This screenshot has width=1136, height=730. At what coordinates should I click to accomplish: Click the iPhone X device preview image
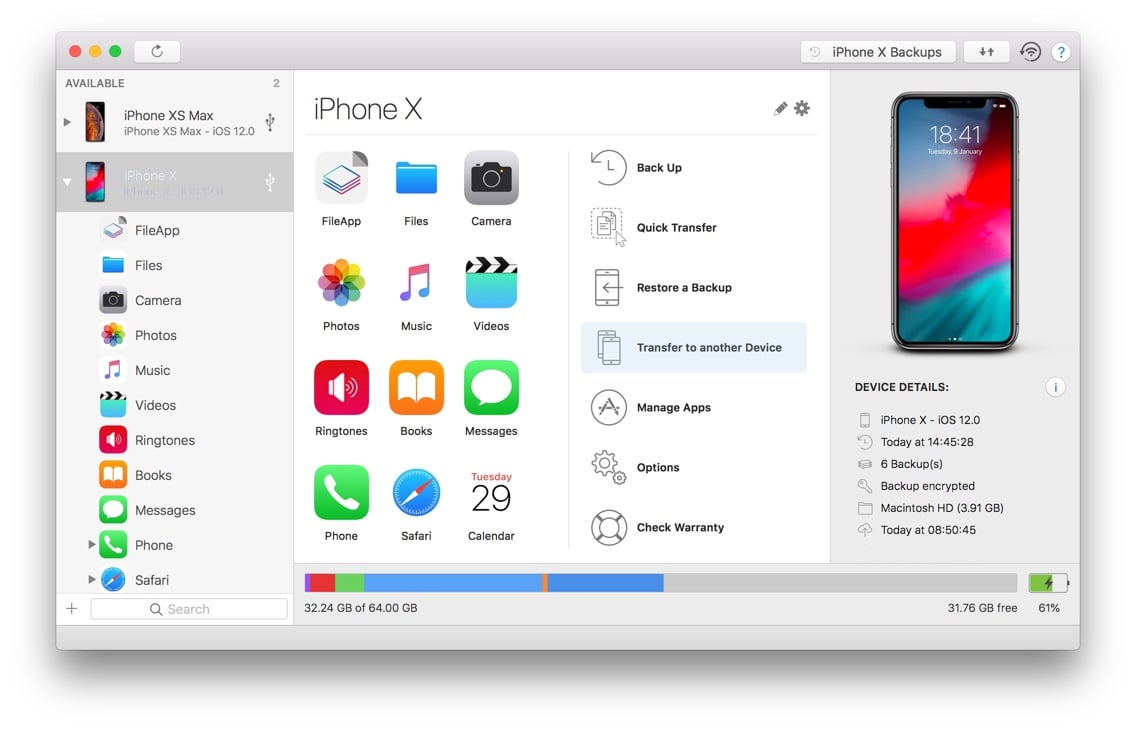(x=954, y=222)
